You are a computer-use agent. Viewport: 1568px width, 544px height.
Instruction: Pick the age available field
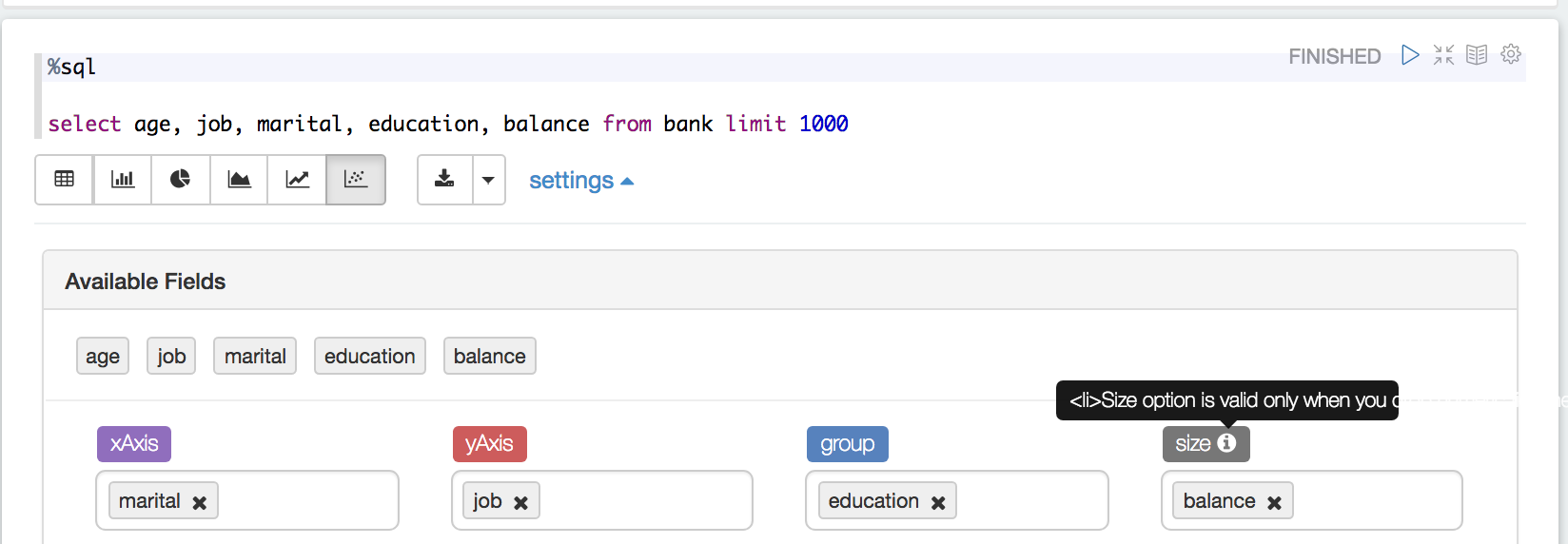pos(103,356)
